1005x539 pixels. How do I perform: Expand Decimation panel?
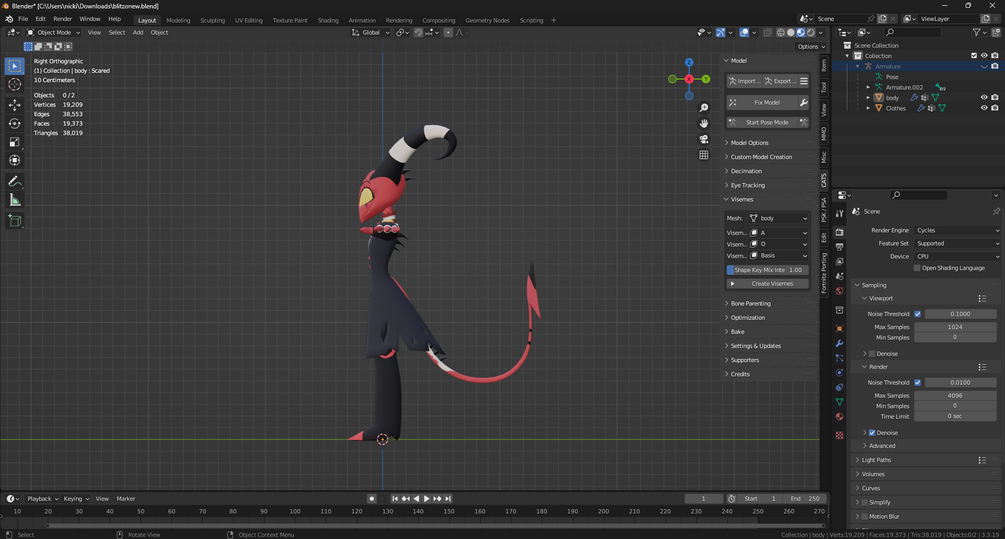(x=746, y=171)
